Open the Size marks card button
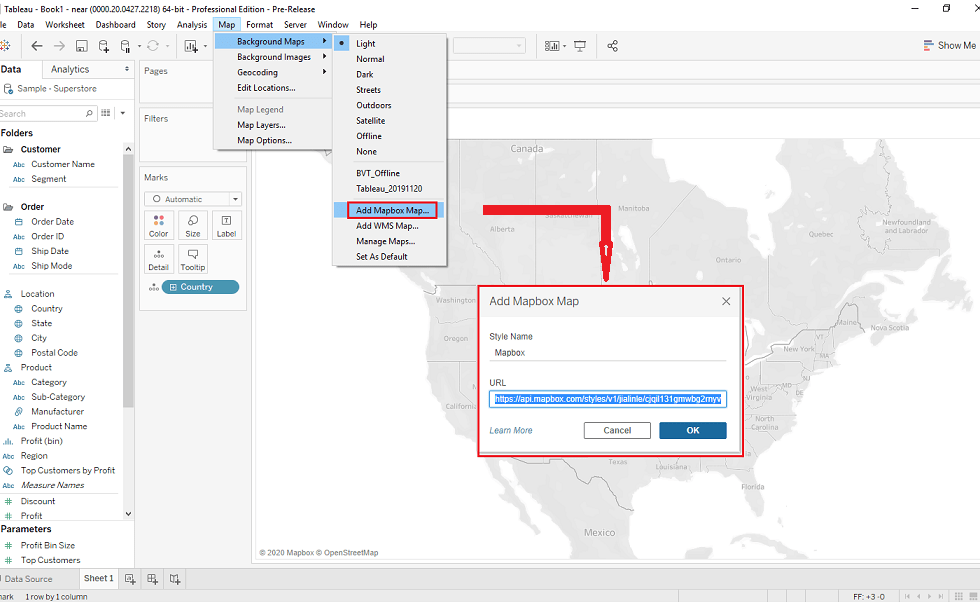980x602 pixels. pos(192,225)
